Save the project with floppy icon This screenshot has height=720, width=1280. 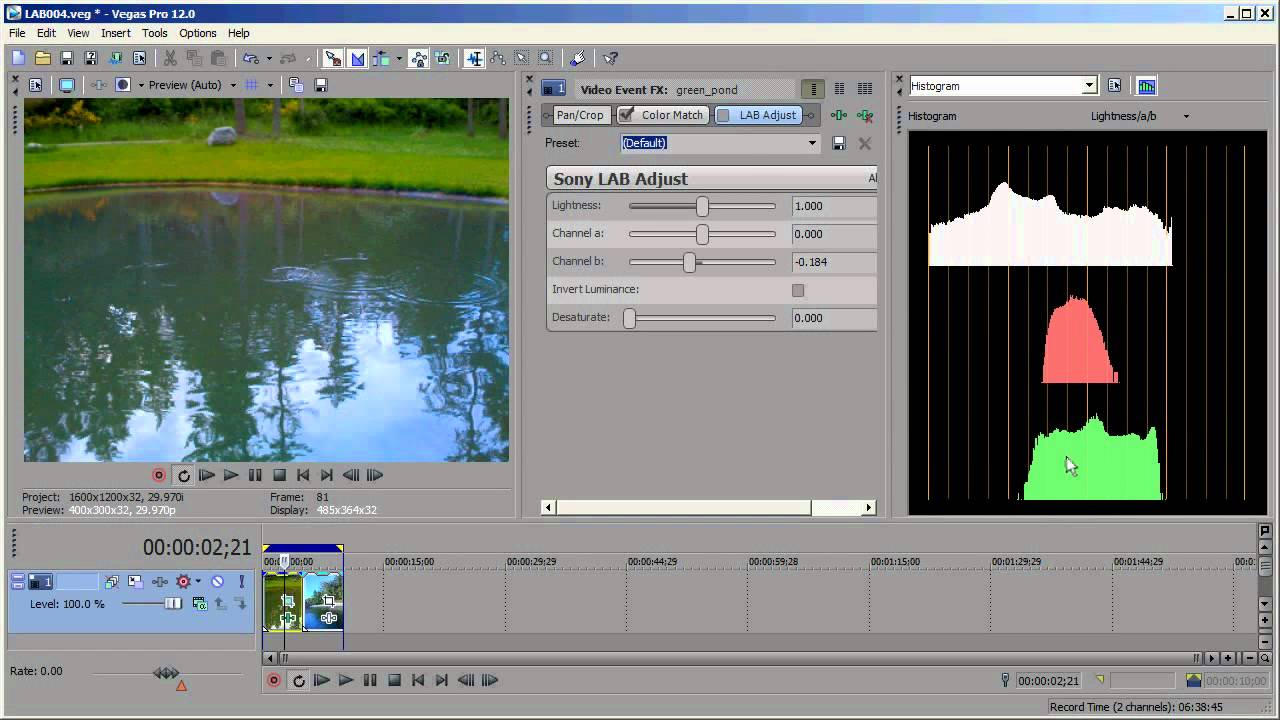pyautogui.click(x=67, y=59)
